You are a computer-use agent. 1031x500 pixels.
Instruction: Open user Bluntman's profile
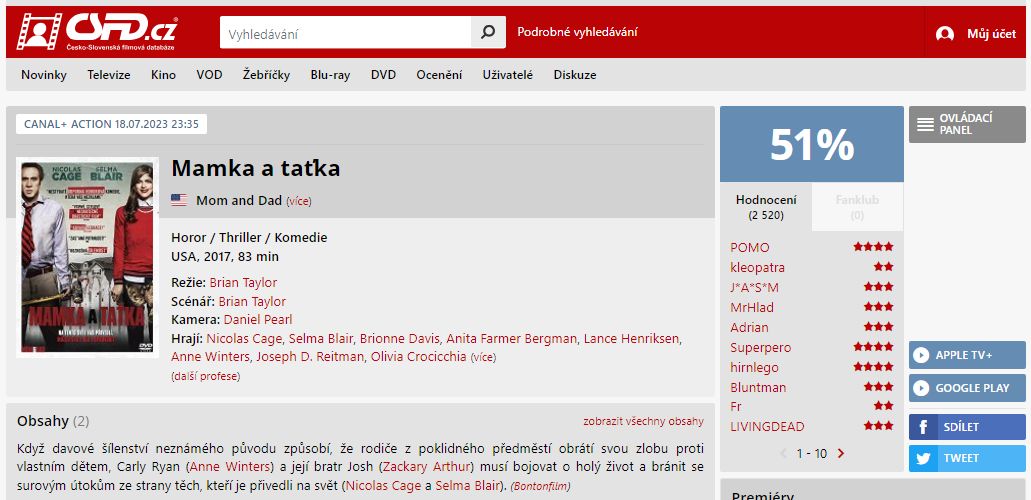[x=758, y=388]
